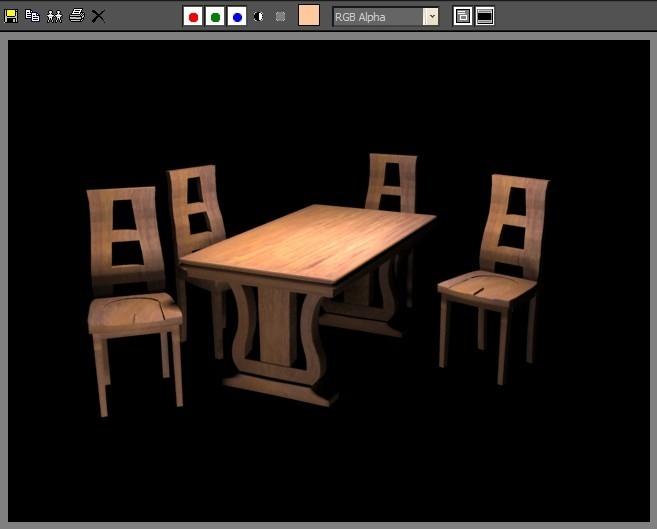Clear the render with the X icon
Image resolution: width=657 pixels, height=529 pixels.
point(98,16)
